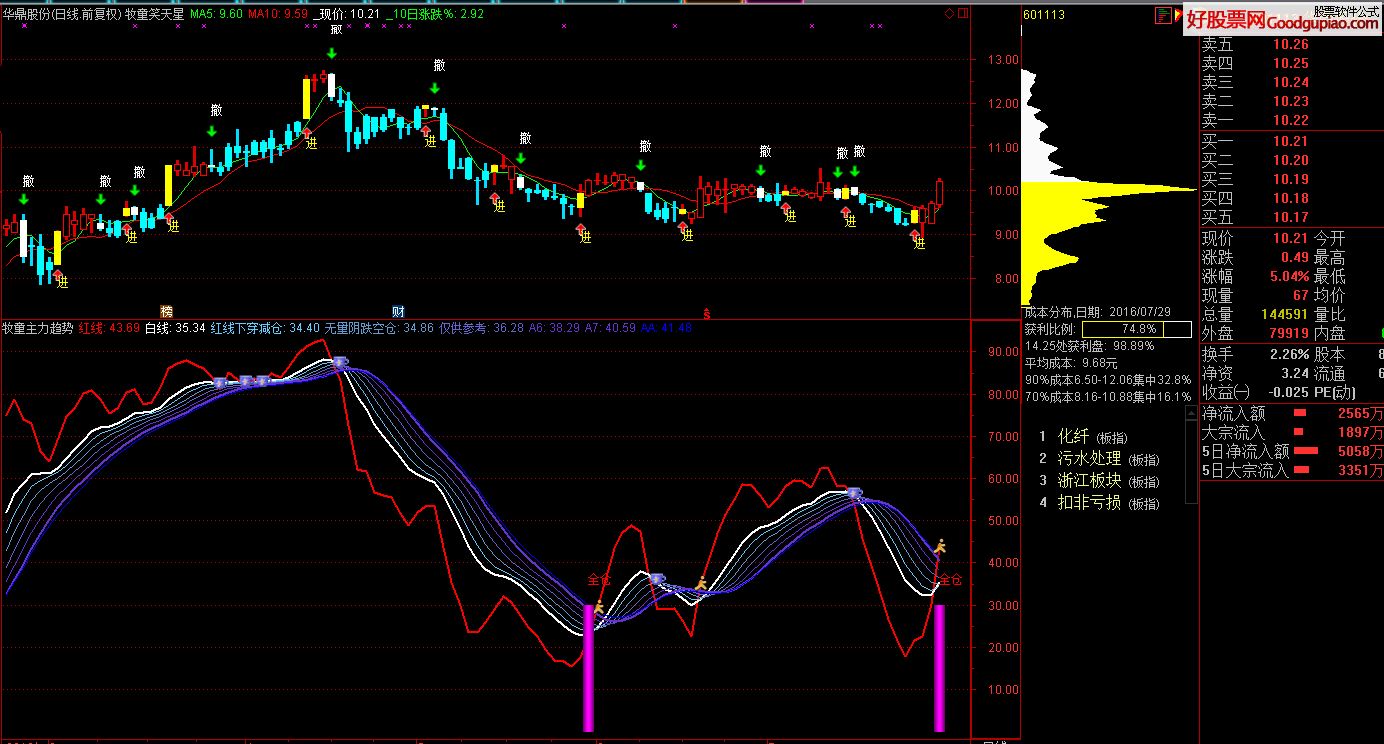Image resolution: width=1384 pixels, height=744 pixels.
Task: Click the 90%成本6.50-12.06 concentration line
Action: 1107,380
